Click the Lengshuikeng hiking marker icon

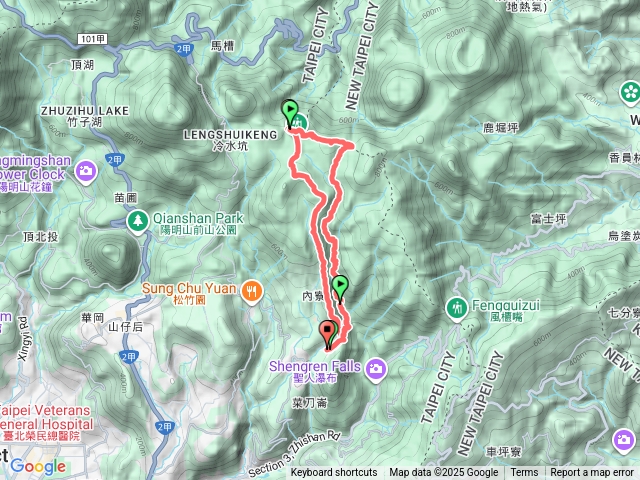(x=301, y=122)
